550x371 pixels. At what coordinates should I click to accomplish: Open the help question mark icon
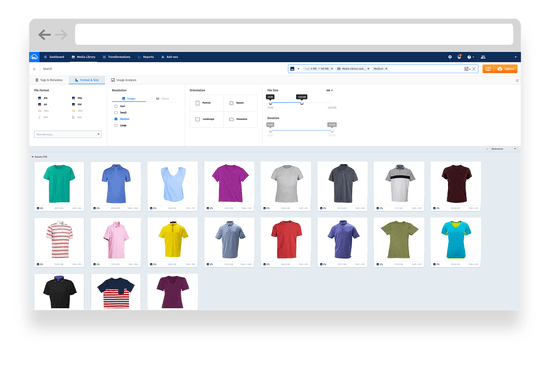pos(469,57)
